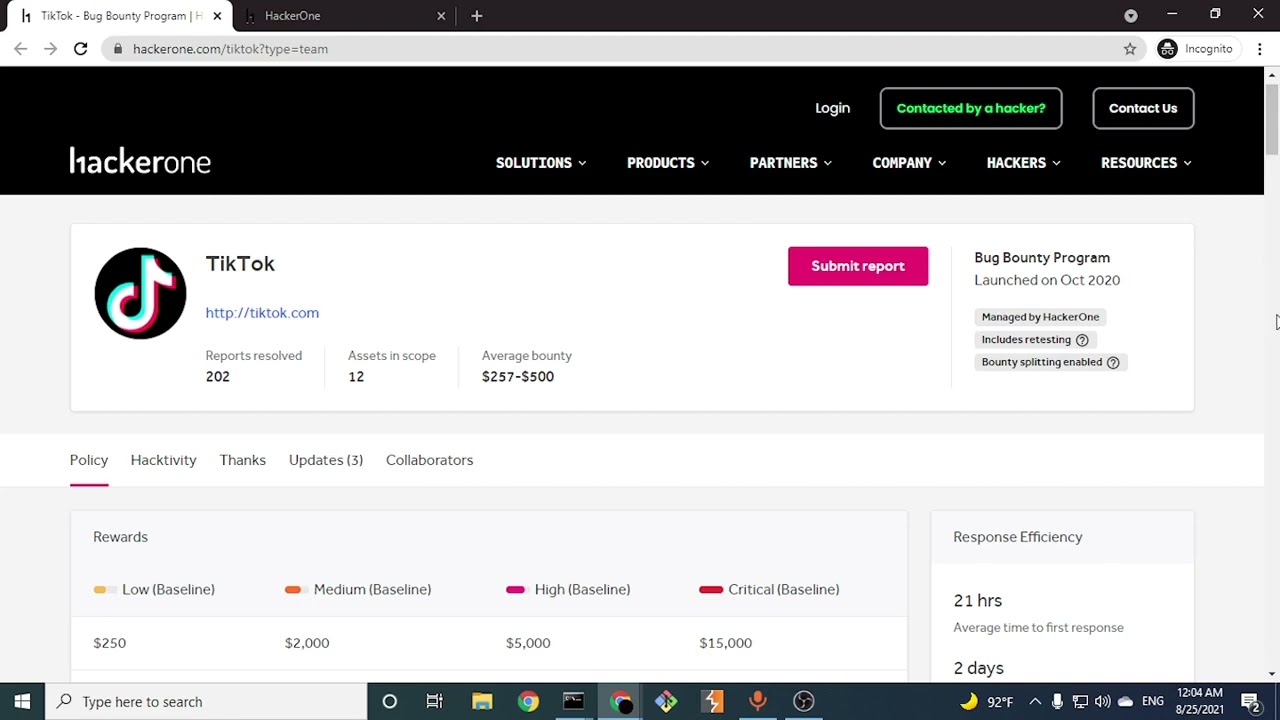
Task: Click the Submit report button
Action: point(858,266)
